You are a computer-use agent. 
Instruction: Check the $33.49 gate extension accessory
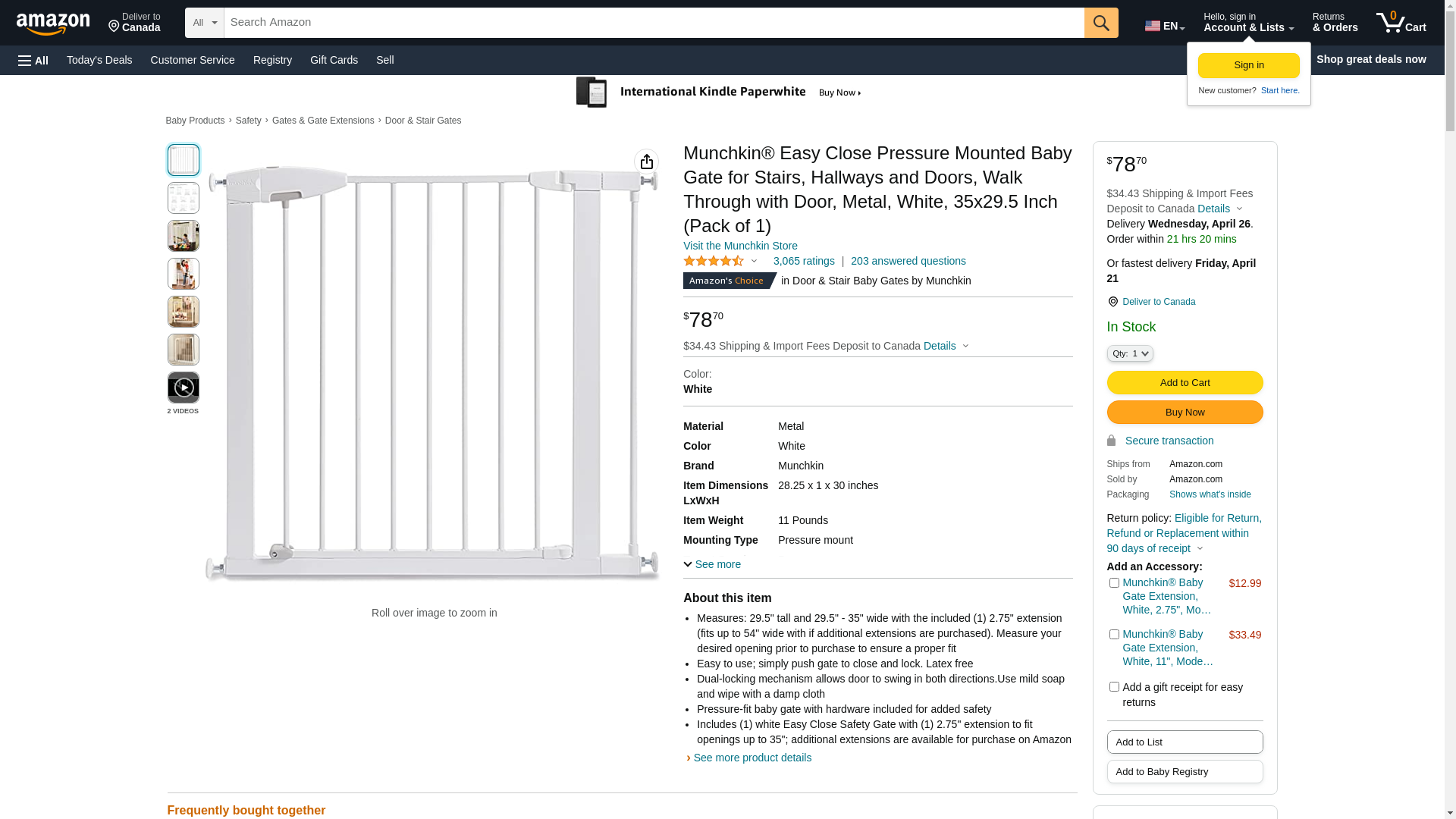tap(1114, 635)
